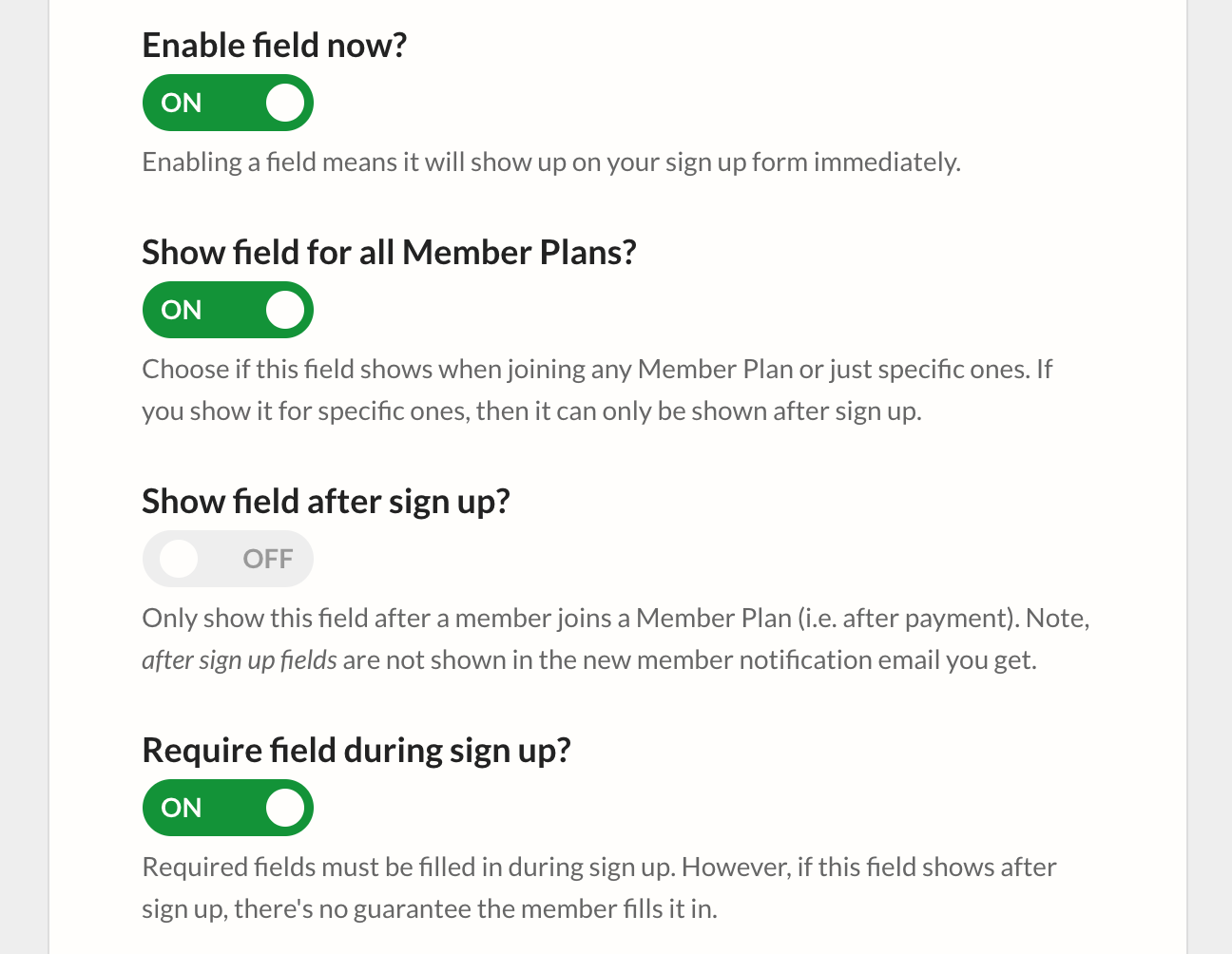Viewport: 1232px width, 954px height.
Task: Select the Member Plan help text paragraph
Action: [x=597, y=390]
